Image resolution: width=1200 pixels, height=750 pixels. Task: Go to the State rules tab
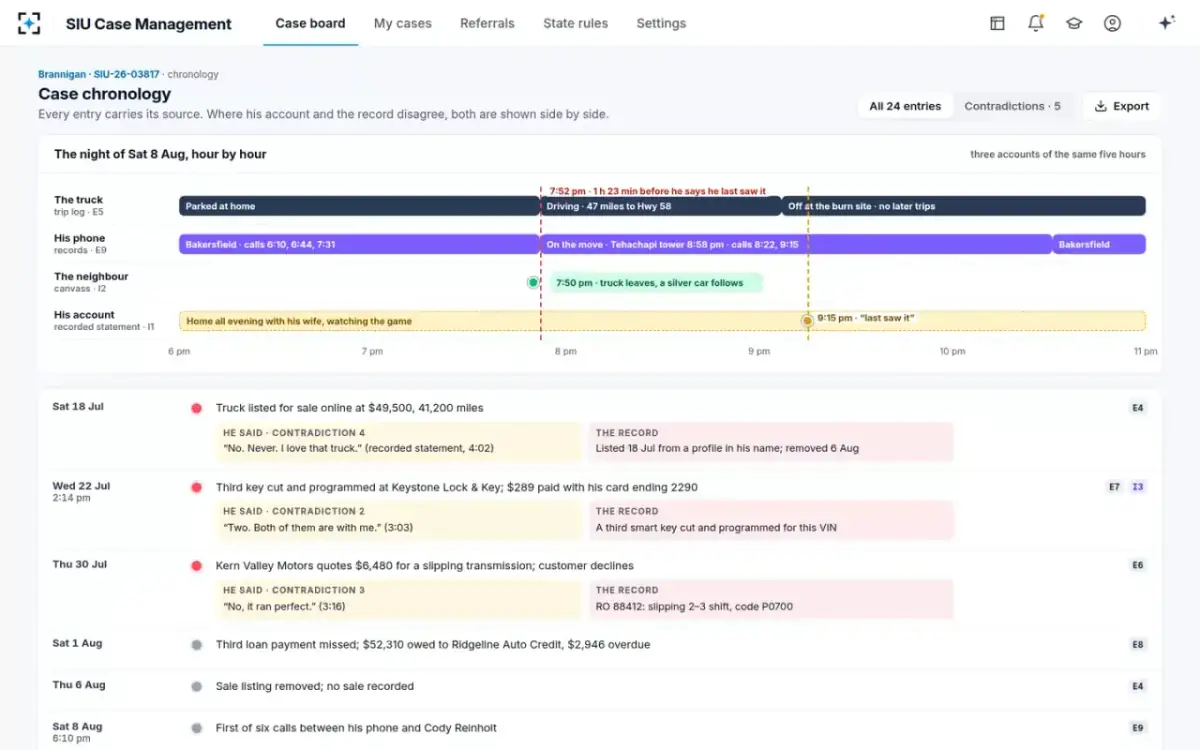click(575, 23)
